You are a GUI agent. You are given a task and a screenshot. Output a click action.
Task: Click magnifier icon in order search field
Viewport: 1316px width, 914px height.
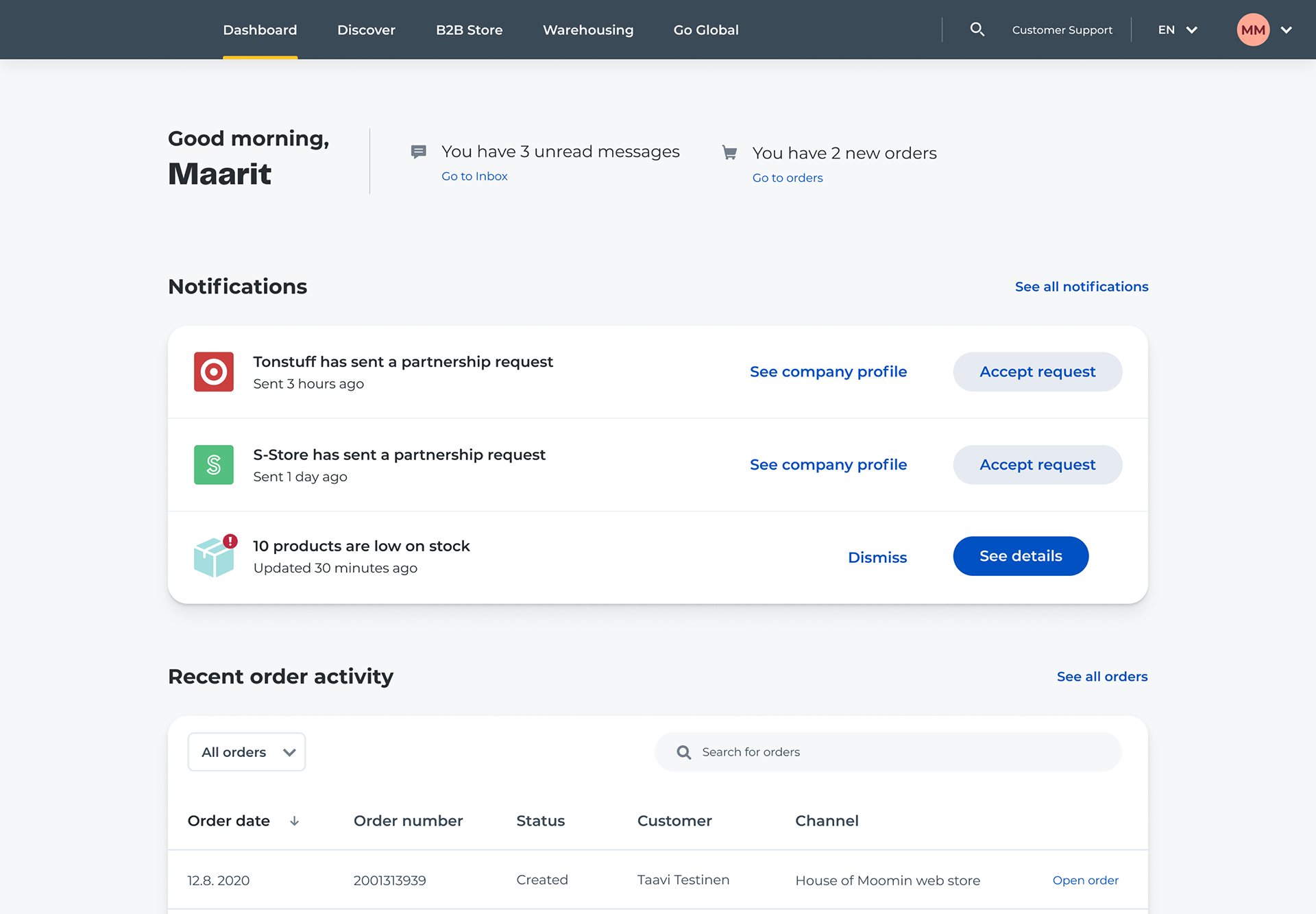tap(683, 752)
